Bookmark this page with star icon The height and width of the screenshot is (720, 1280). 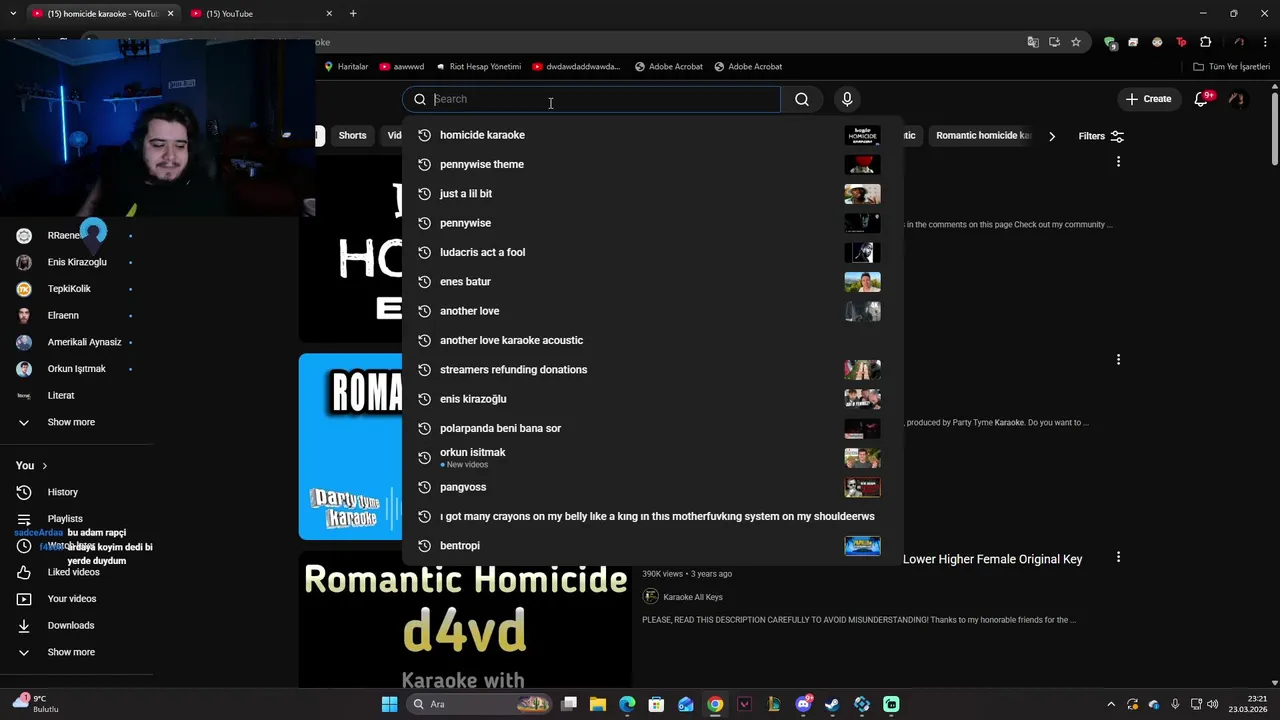click(x=1076, y=42)
